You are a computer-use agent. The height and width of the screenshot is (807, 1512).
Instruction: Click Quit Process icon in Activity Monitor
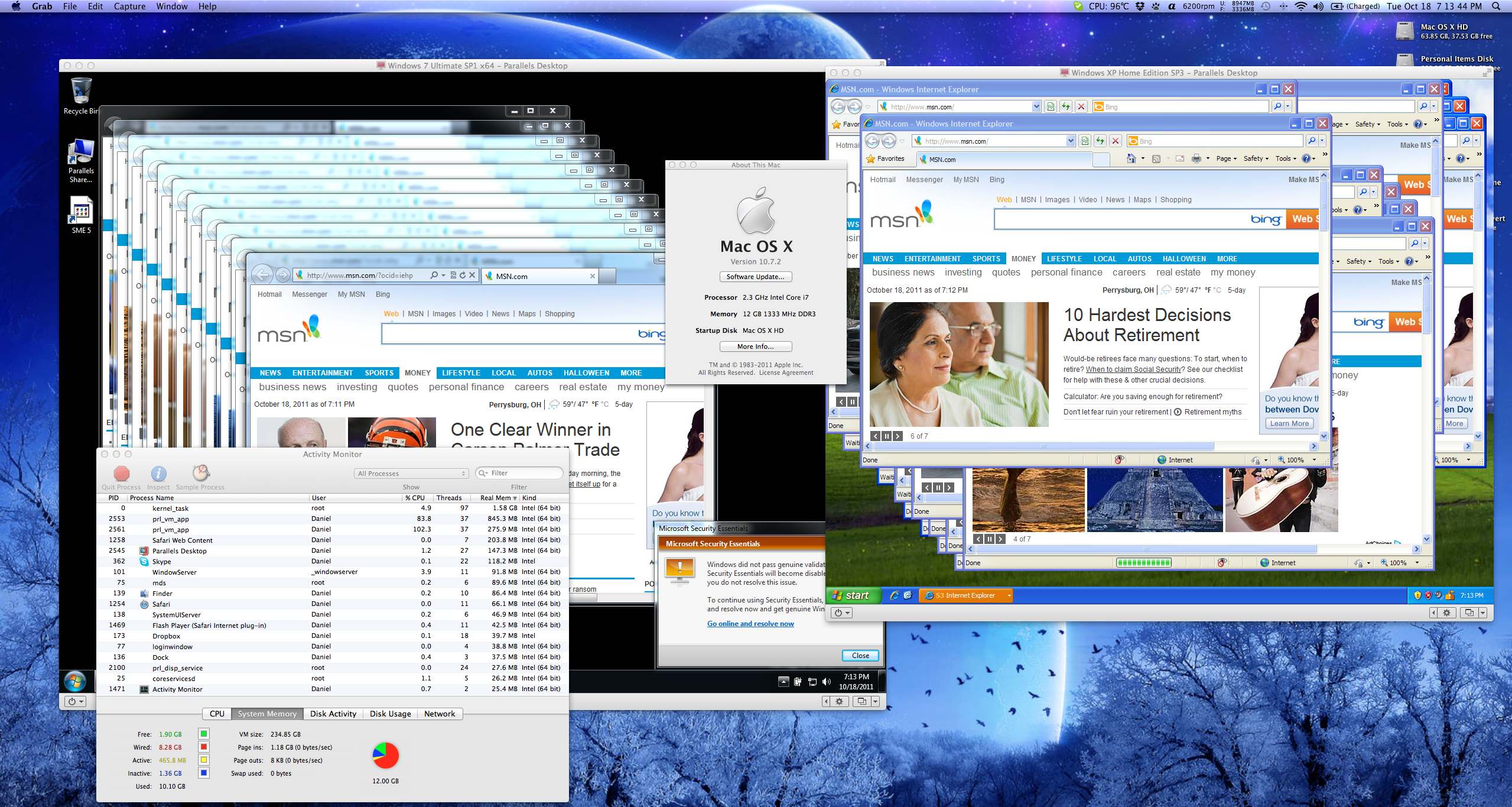[x=121, y=473]
